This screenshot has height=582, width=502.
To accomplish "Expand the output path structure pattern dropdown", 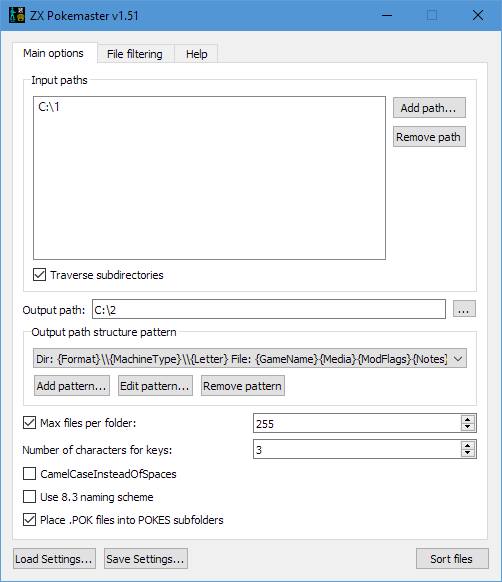I will coord(458,359).
